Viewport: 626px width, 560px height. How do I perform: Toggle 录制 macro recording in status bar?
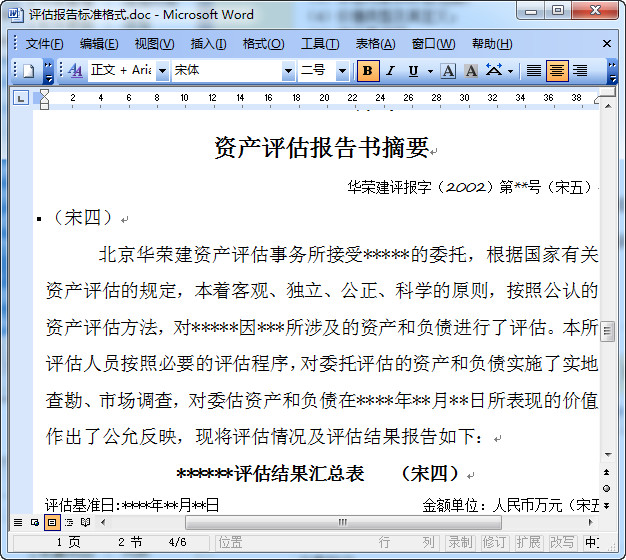click(x=460, y=542)
